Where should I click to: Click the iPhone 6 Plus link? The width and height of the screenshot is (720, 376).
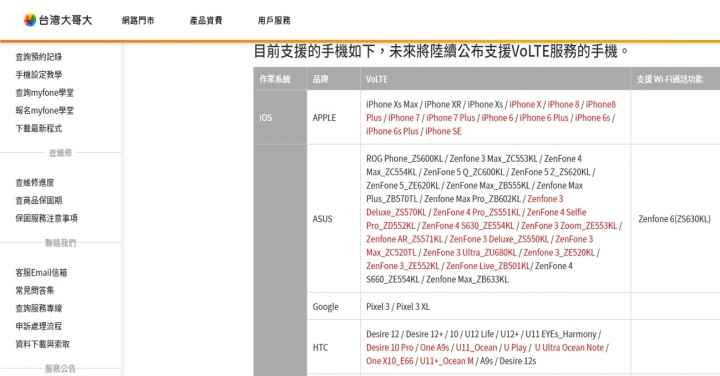pos(544,118)
